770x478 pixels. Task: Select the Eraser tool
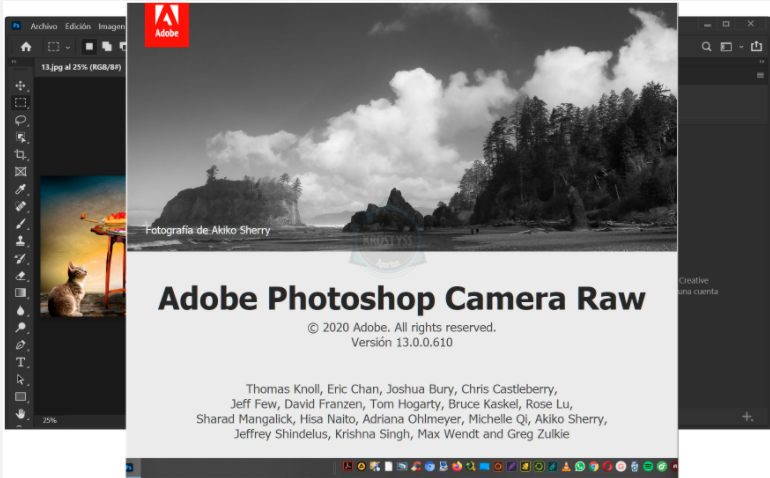20,276
